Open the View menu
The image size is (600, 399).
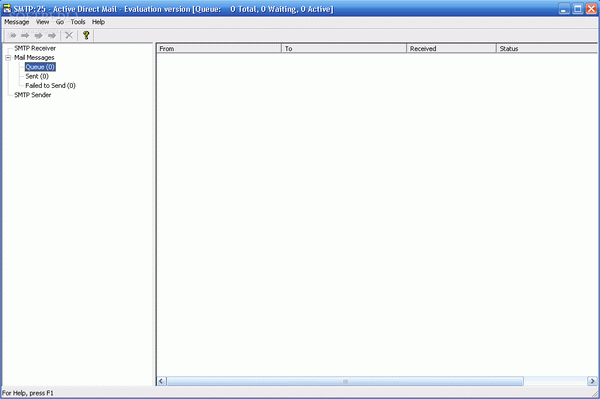[x=42, y=22]
